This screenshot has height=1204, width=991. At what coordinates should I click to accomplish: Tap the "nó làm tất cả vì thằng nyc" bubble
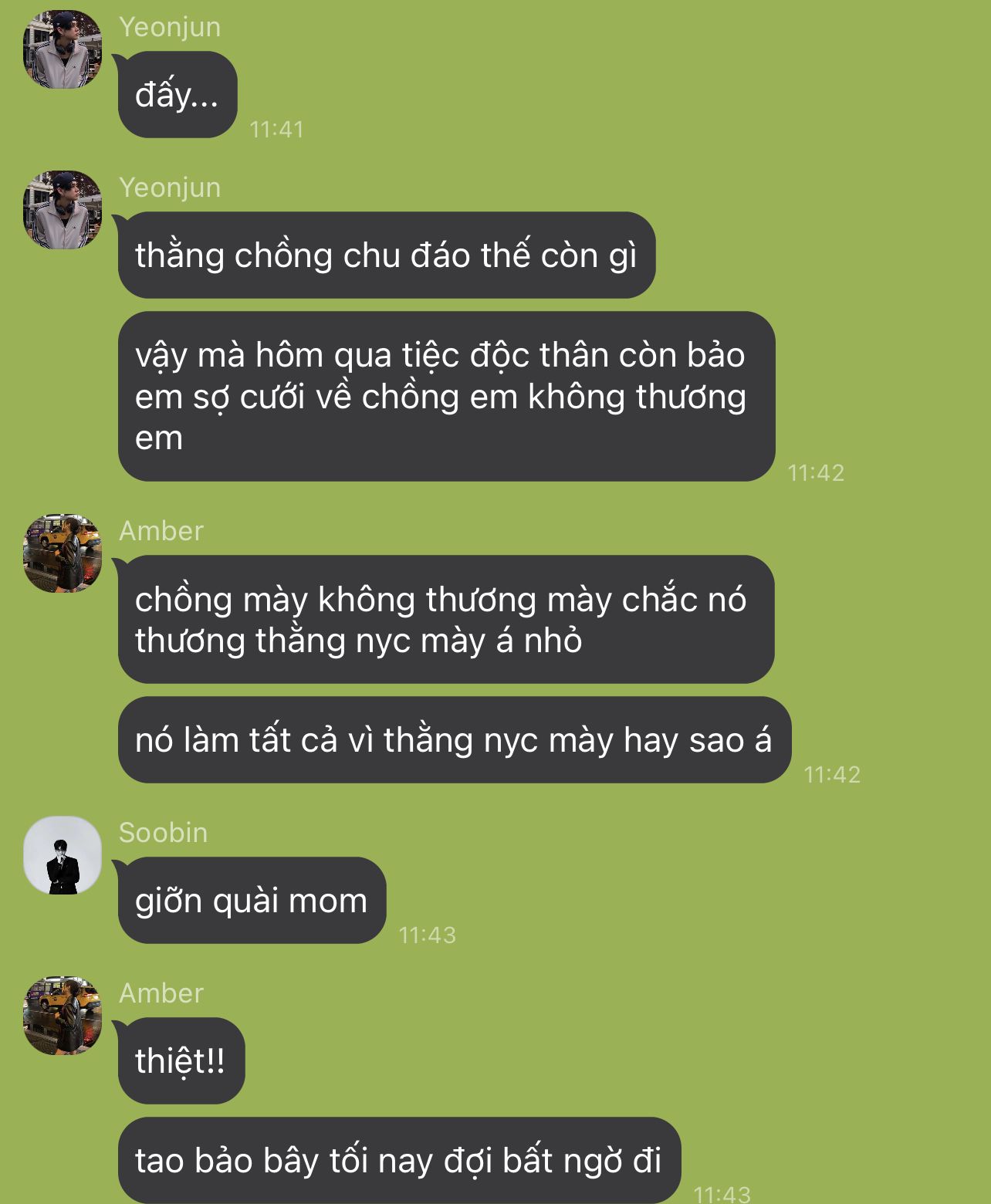tap(455, 740)
